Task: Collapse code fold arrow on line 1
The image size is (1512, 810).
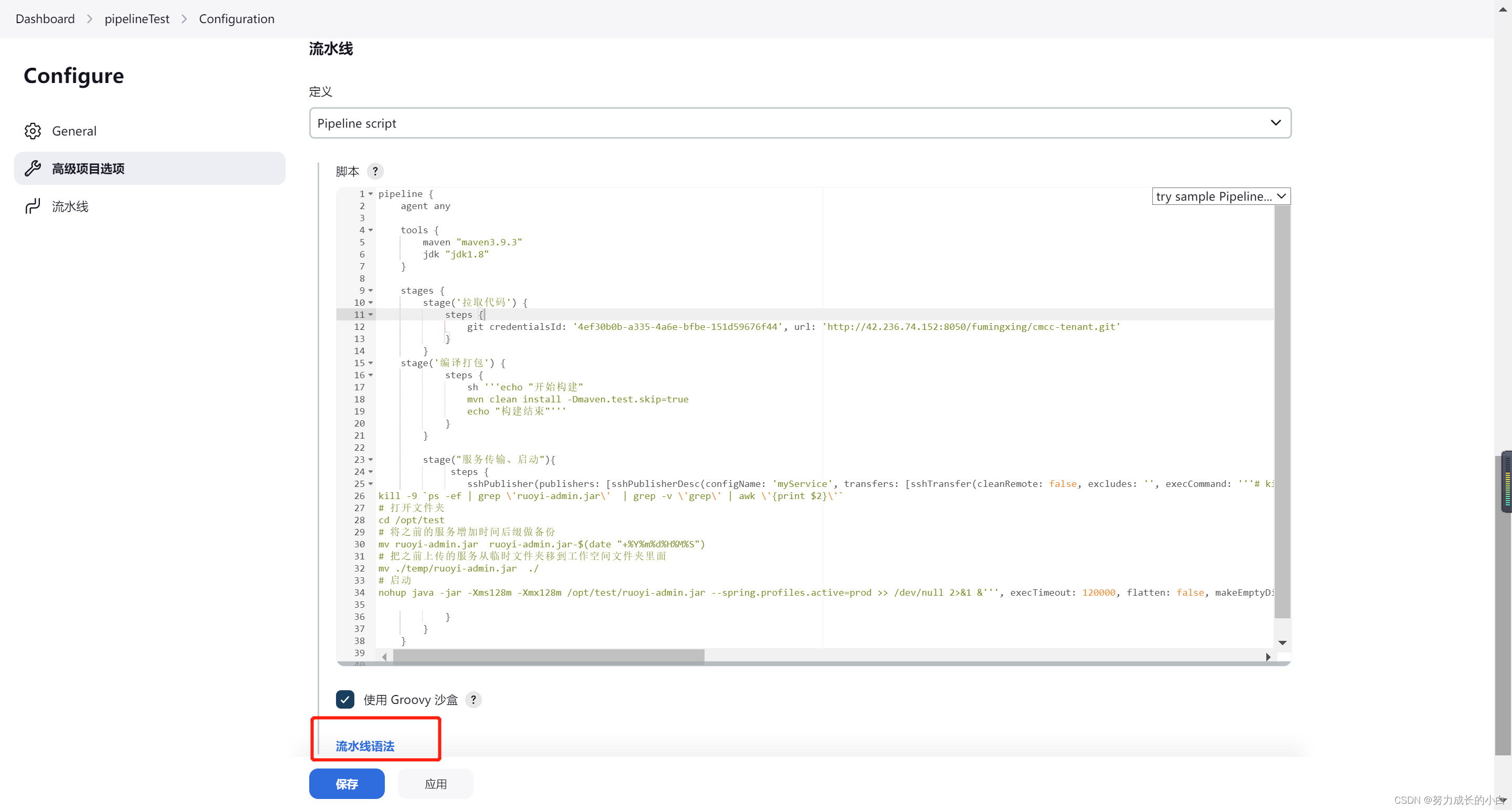Action: pos(371,194)
